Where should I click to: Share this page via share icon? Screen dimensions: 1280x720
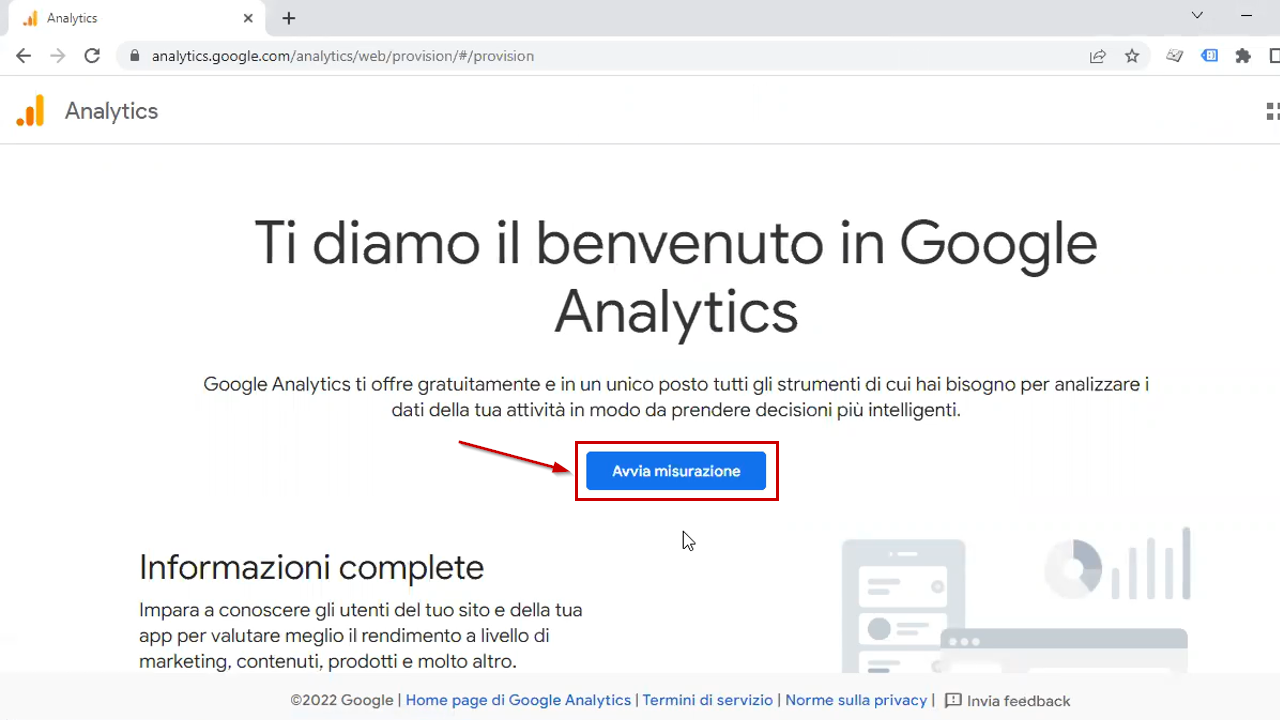coord(1098,56)
